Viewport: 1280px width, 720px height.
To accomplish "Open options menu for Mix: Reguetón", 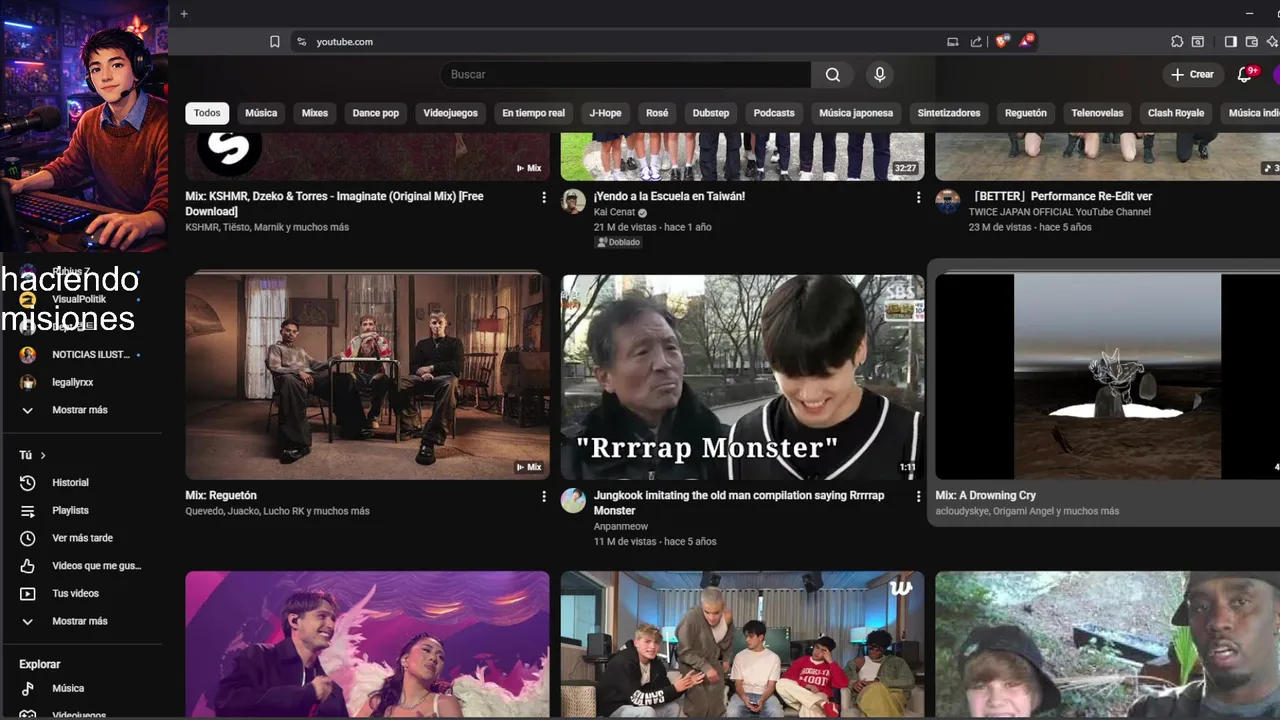I will [x=544, y=496].
